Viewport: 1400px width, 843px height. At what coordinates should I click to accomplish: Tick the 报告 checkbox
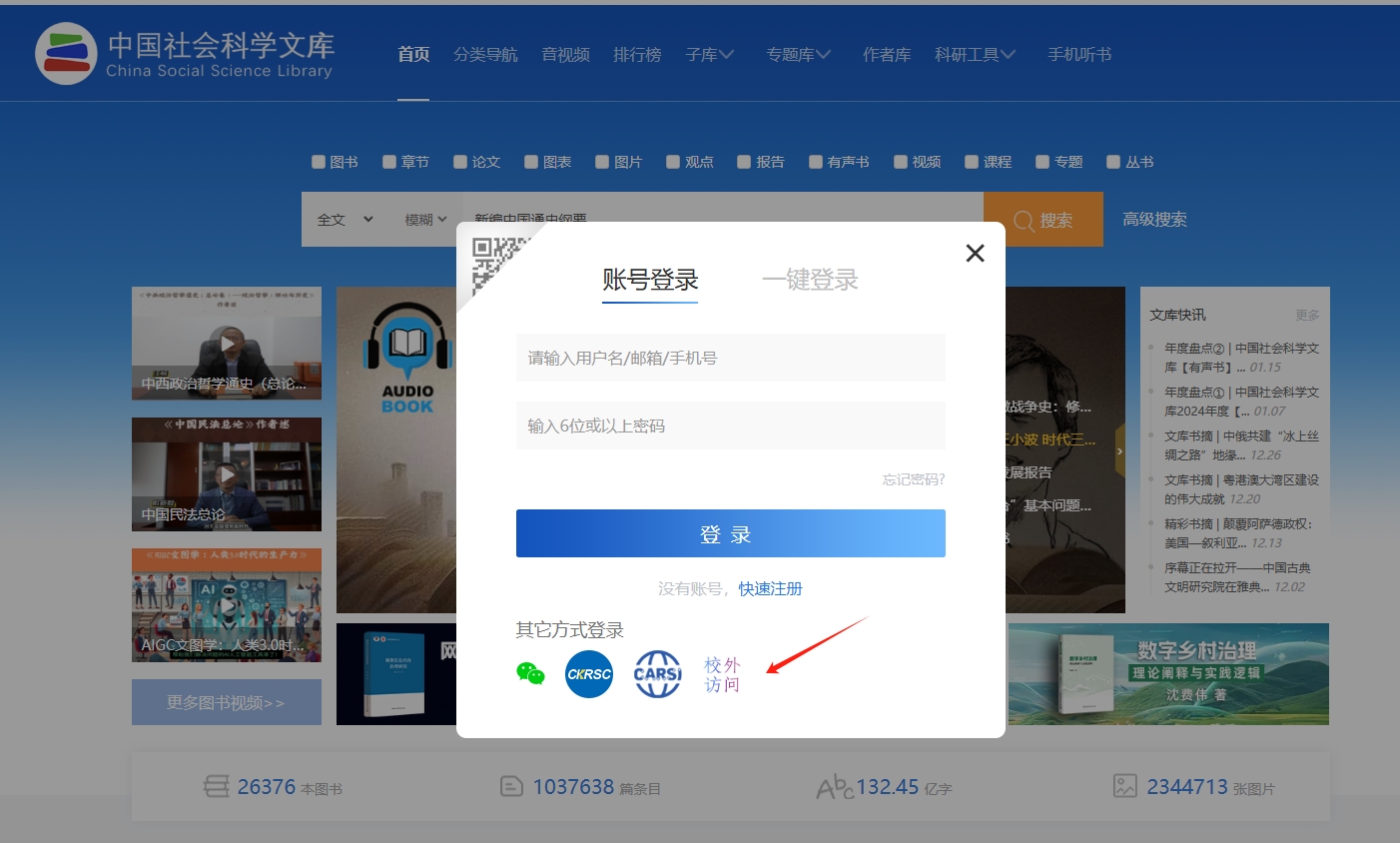pyautogui.click(x=744, y=162)
